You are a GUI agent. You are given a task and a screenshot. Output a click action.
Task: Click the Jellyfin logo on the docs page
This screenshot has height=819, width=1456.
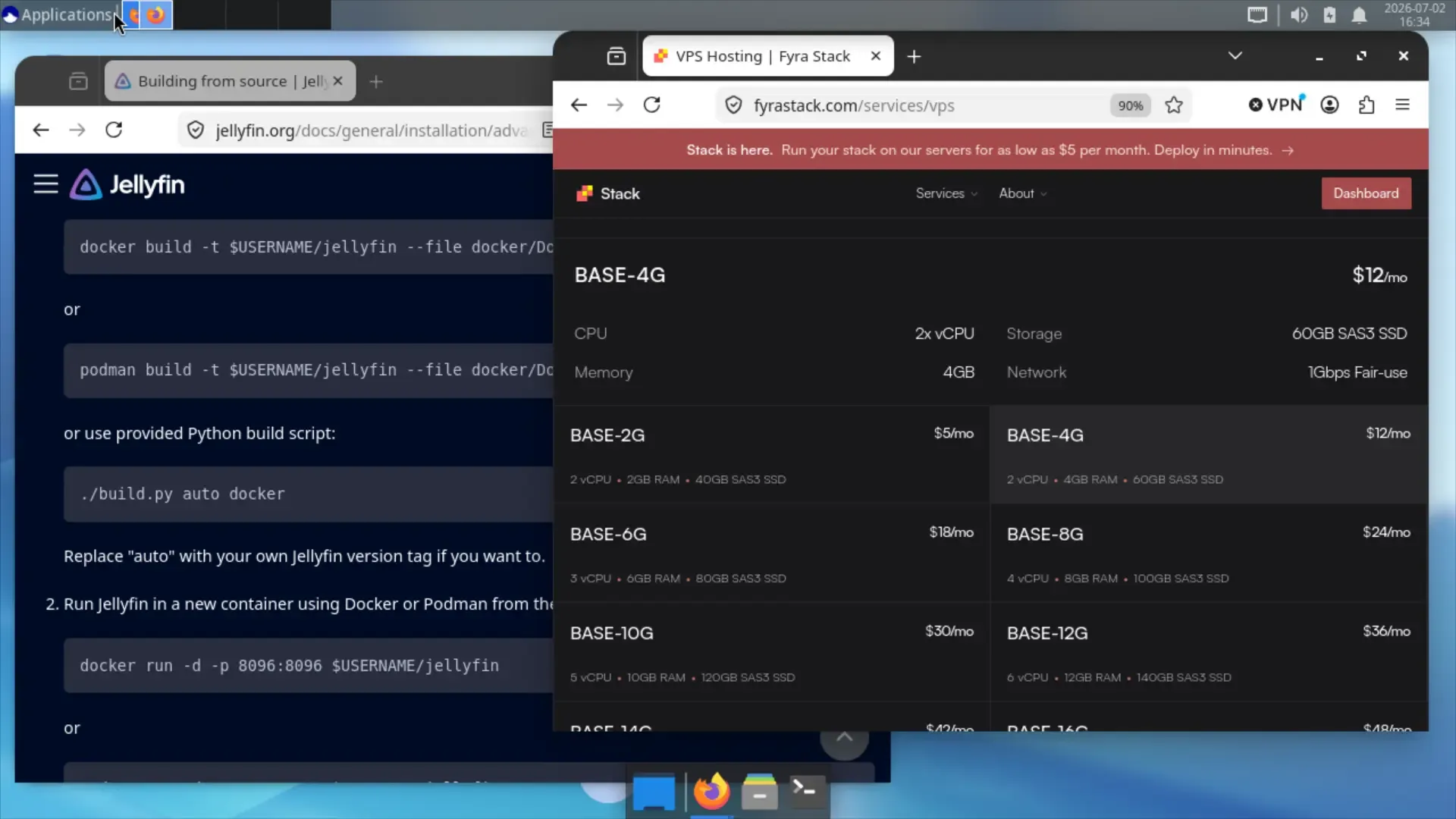[x=127, y=184]
